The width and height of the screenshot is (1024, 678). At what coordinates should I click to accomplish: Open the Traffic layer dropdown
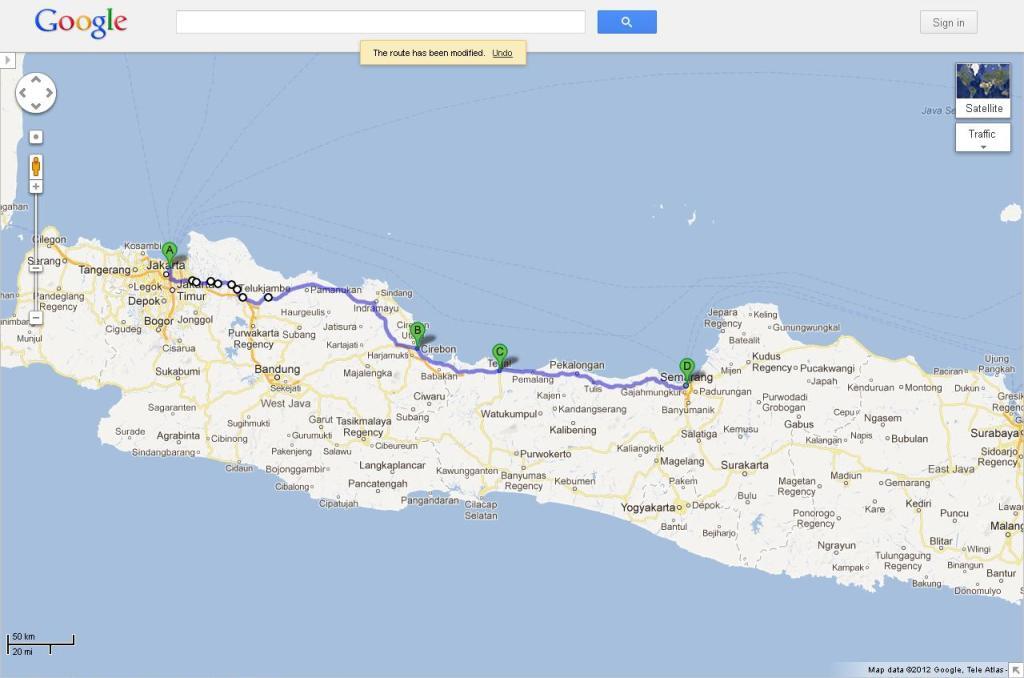pos(983,137)
